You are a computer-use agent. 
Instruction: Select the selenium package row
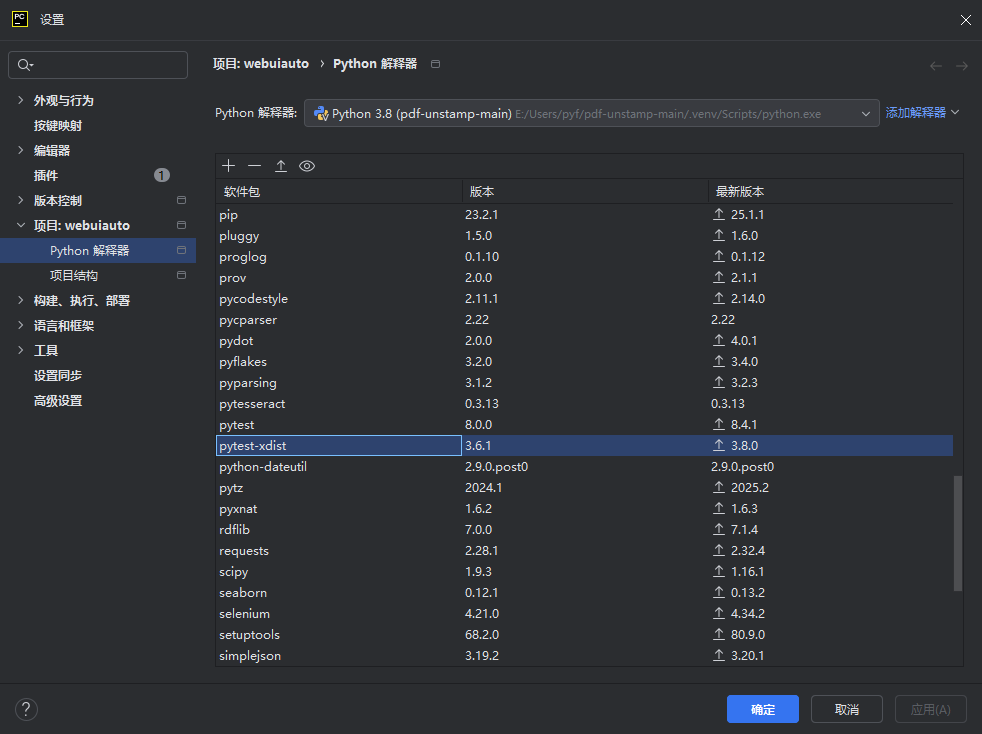[x=584, y=614]
